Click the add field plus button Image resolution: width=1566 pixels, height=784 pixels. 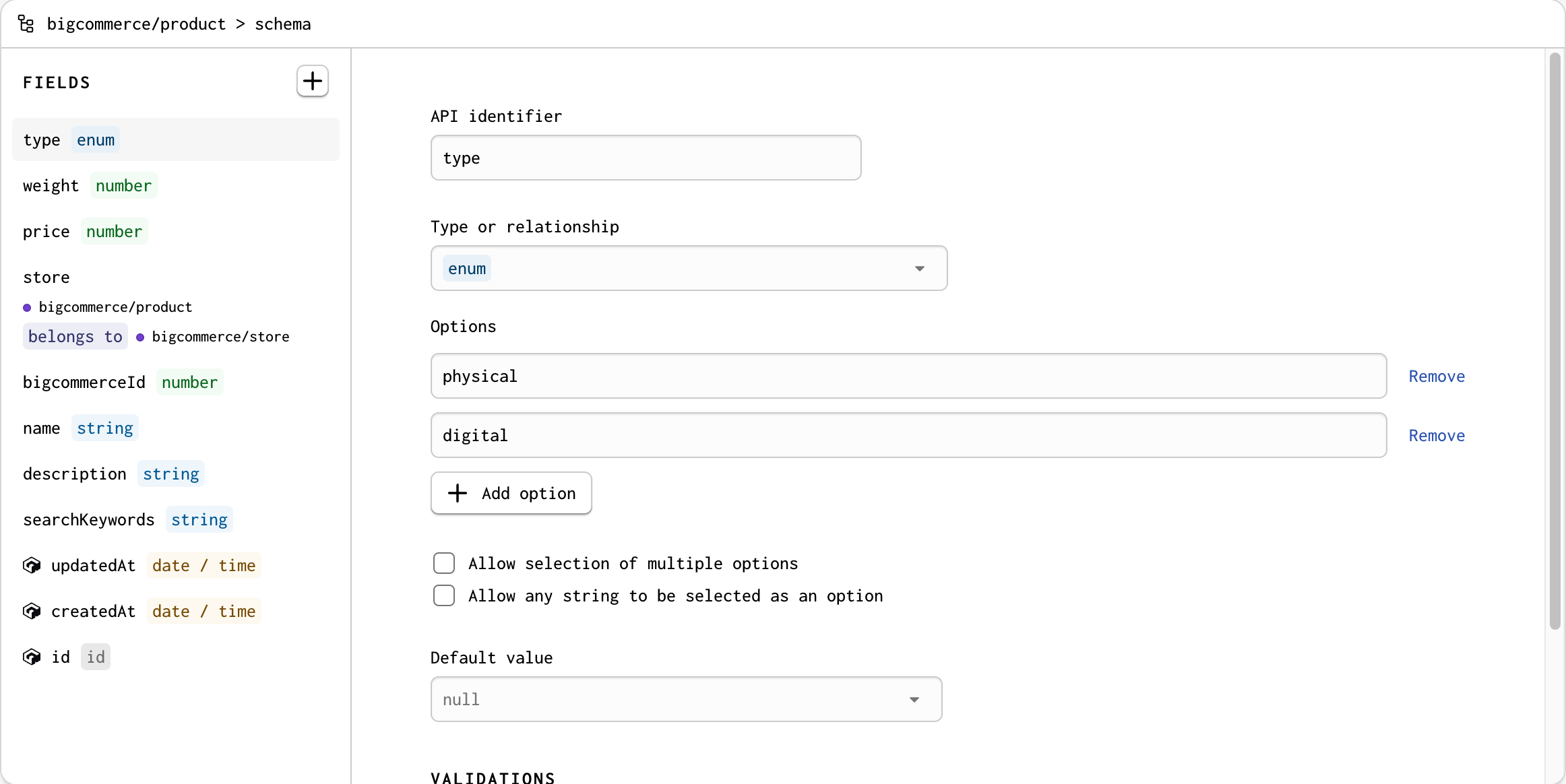click(x=312, y=81)
